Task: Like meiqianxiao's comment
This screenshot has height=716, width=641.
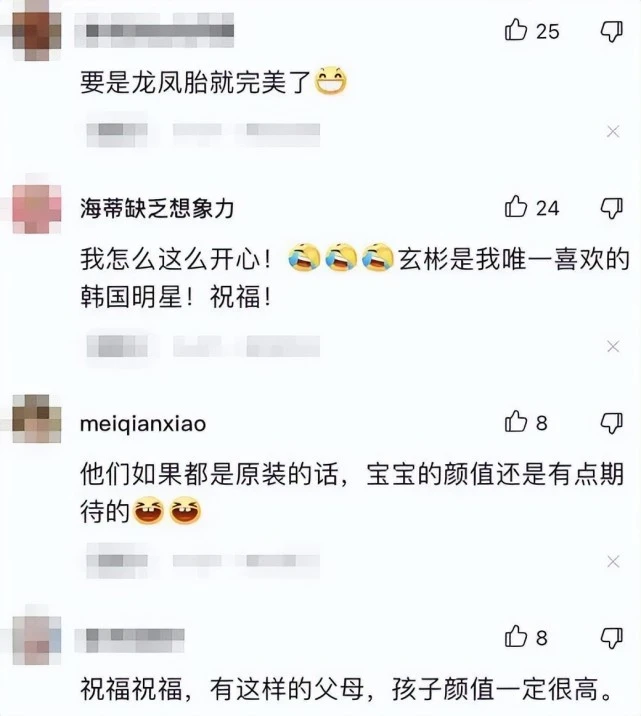Action: click(516, 421)
